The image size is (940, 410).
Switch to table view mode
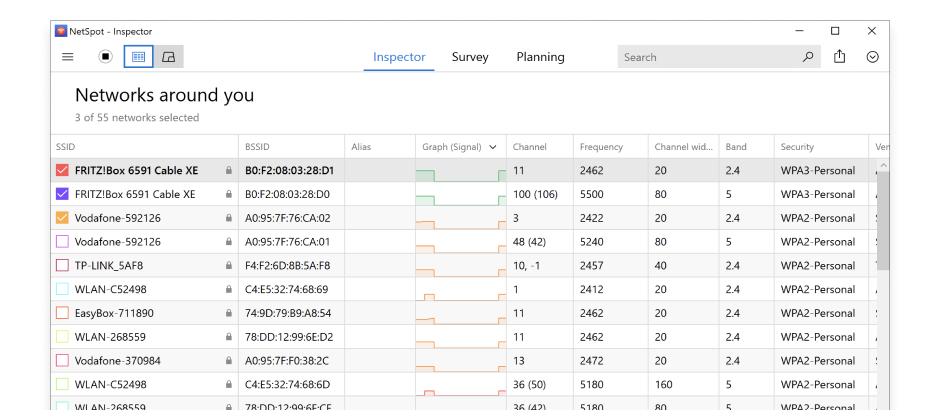(x=139, y=57)
